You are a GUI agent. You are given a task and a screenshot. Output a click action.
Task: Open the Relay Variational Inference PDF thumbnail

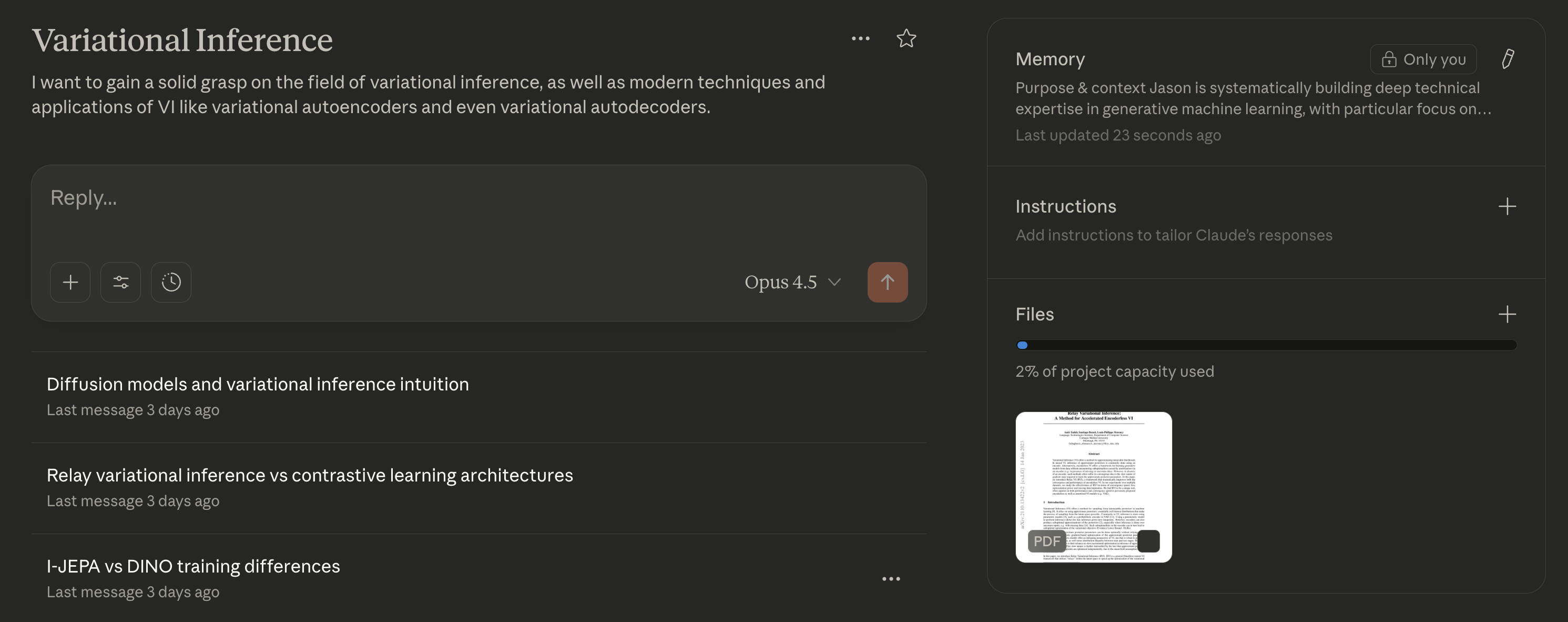(x=1093, y=475)
